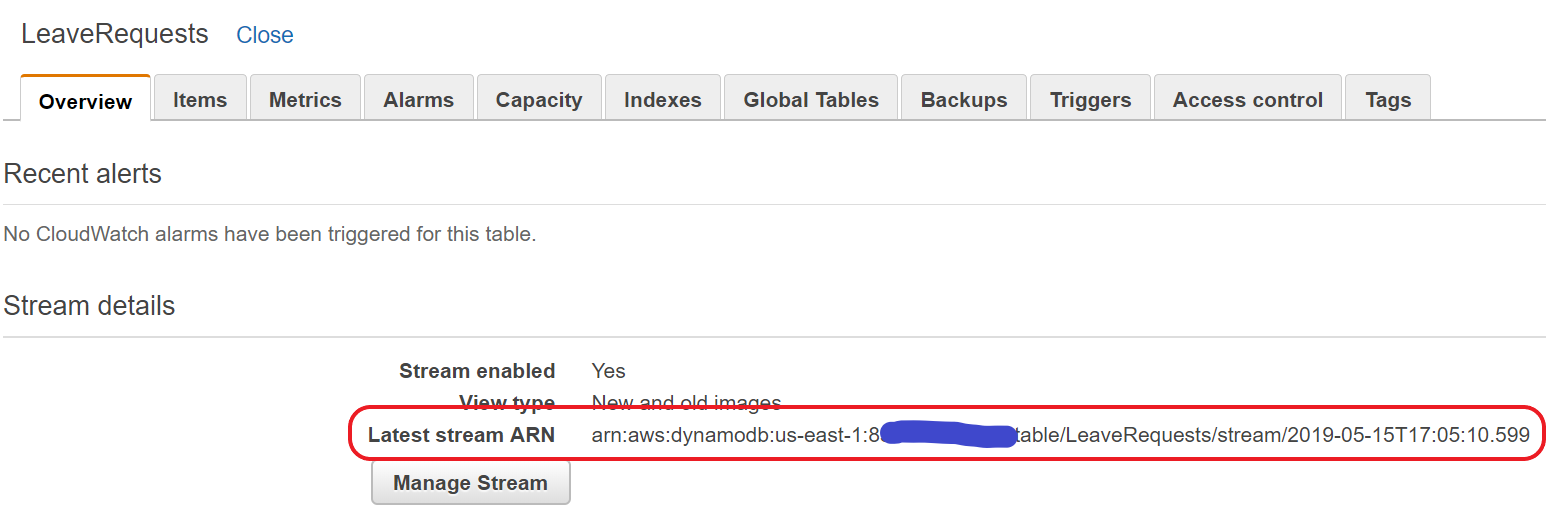This screenshot has width=1546, height=519.
Task: Select the Access control tab
Action: tap(1247, 99)
